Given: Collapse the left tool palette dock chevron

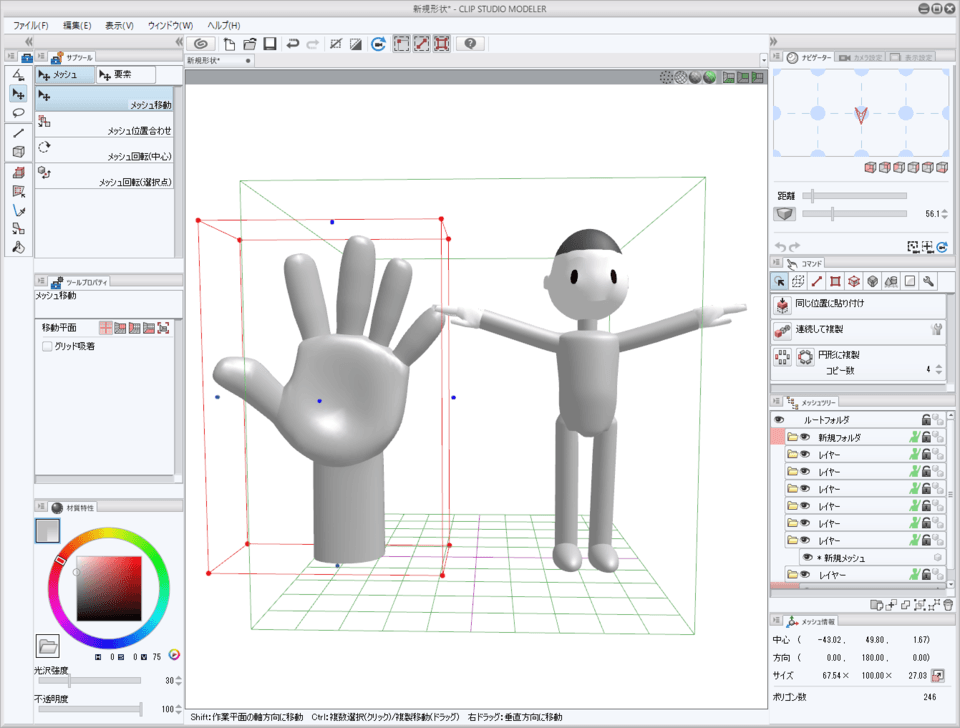Looking at the screenshot, I should tap(28, 41).
